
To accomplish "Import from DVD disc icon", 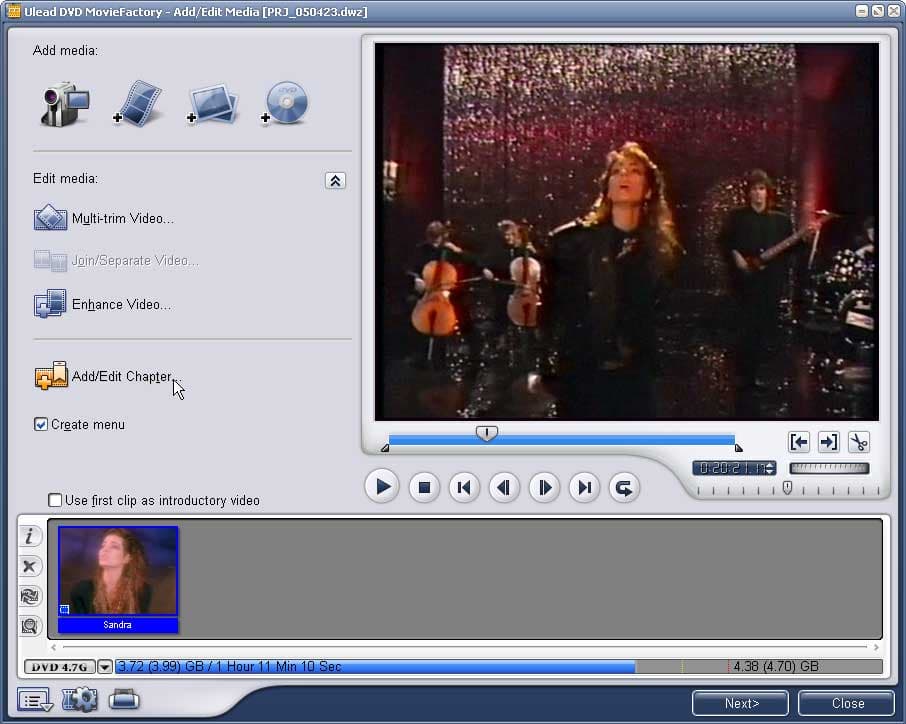I will coord(285,103).
